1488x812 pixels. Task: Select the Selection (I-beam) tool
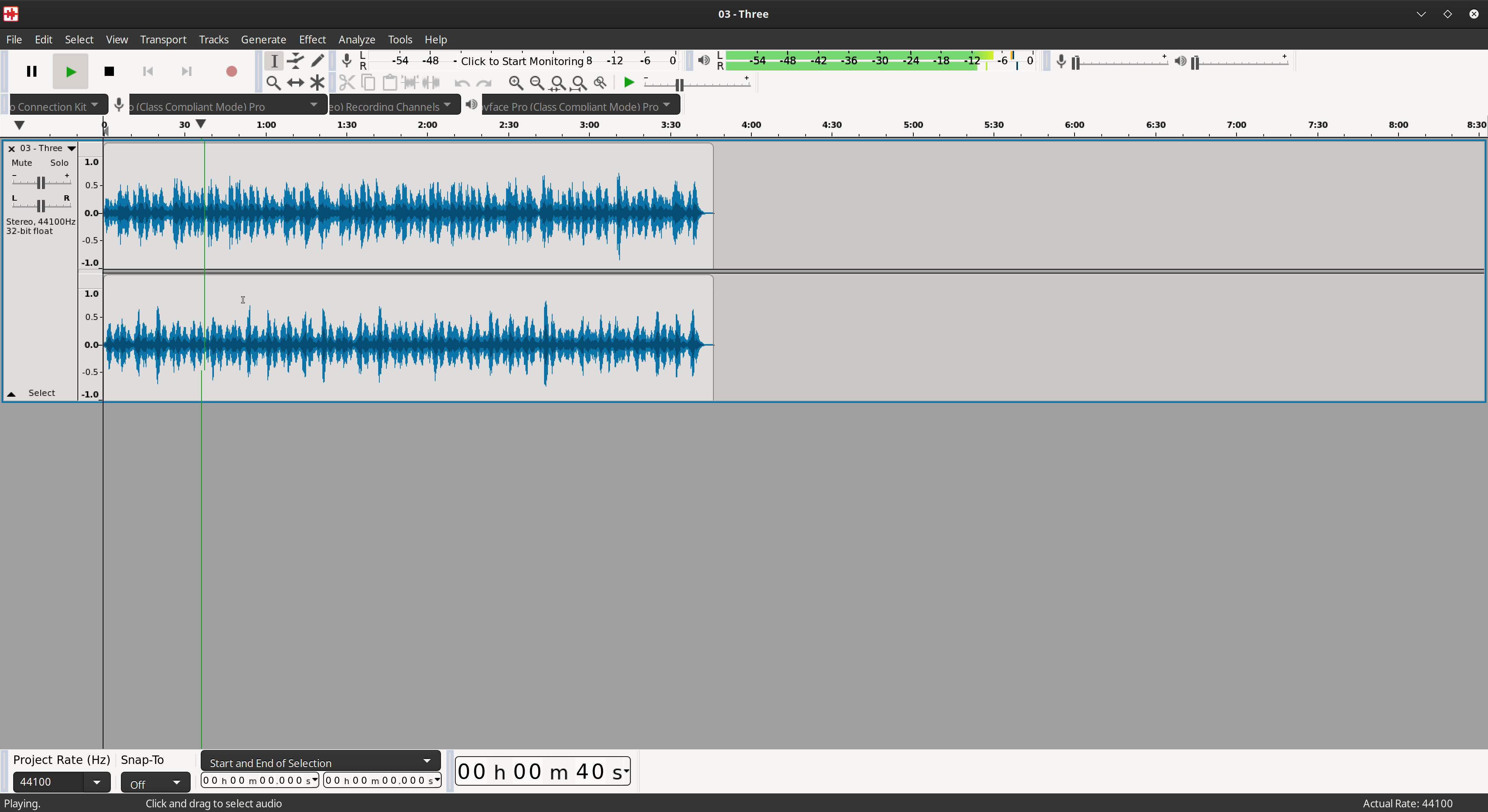(274, 61)
